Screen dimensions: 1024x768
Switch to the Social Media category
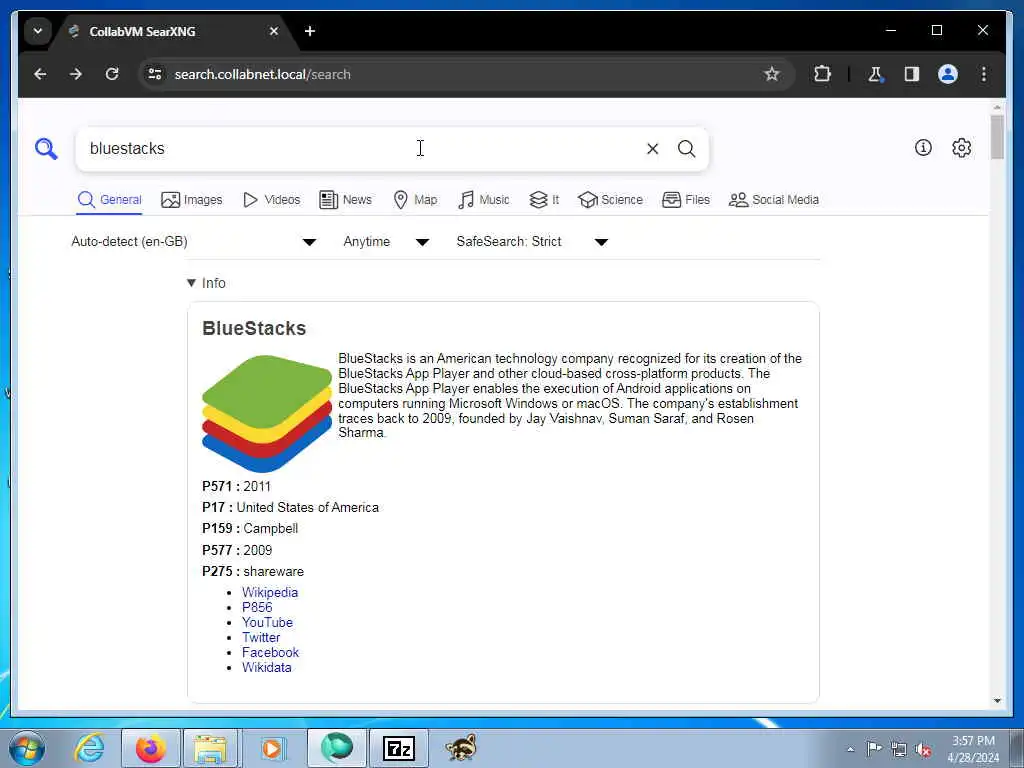773,200
